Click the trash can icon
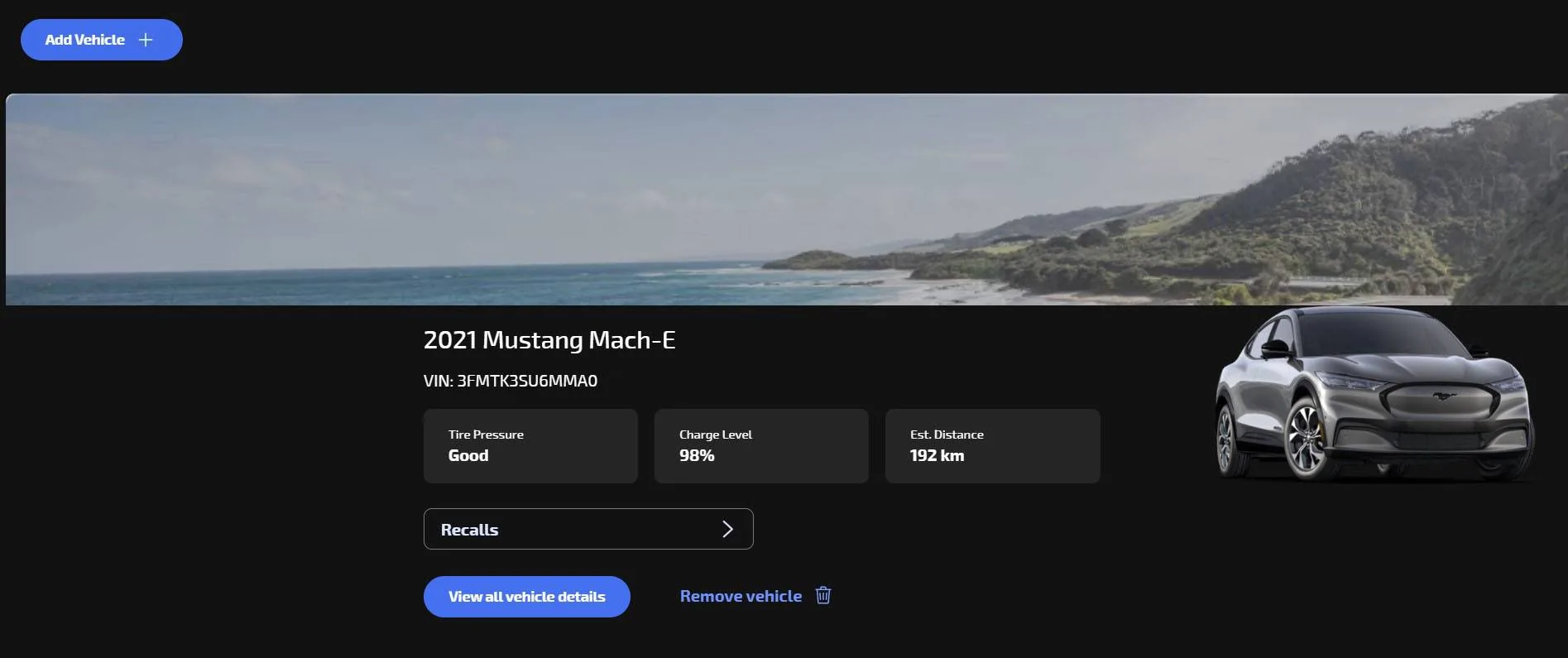This screenshot has height=658, width=1568. coord(823,595)
